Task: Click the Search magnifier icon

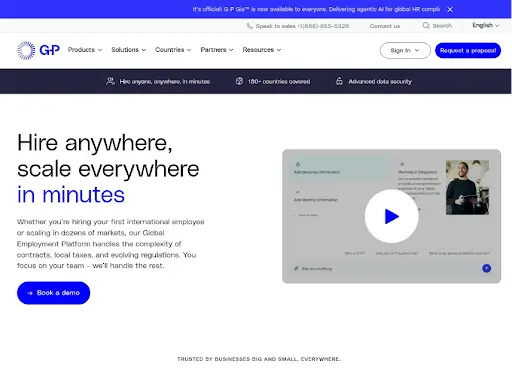Action: (426, 26)
